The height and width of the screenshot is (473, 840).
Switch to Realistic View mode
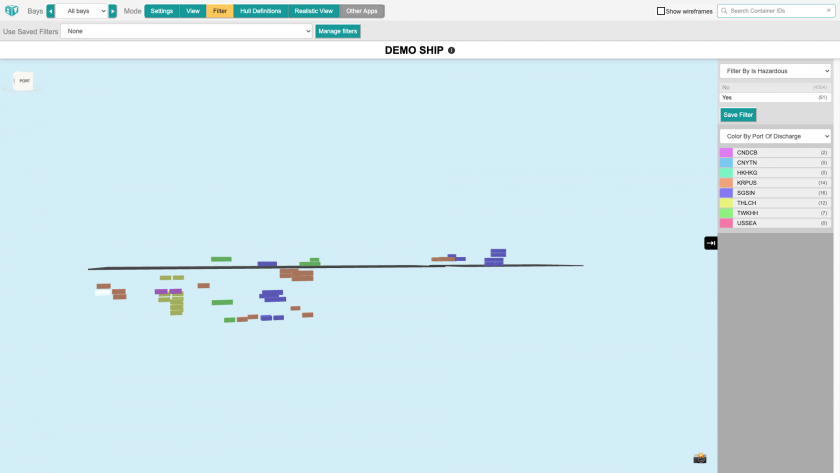point(313,11)
